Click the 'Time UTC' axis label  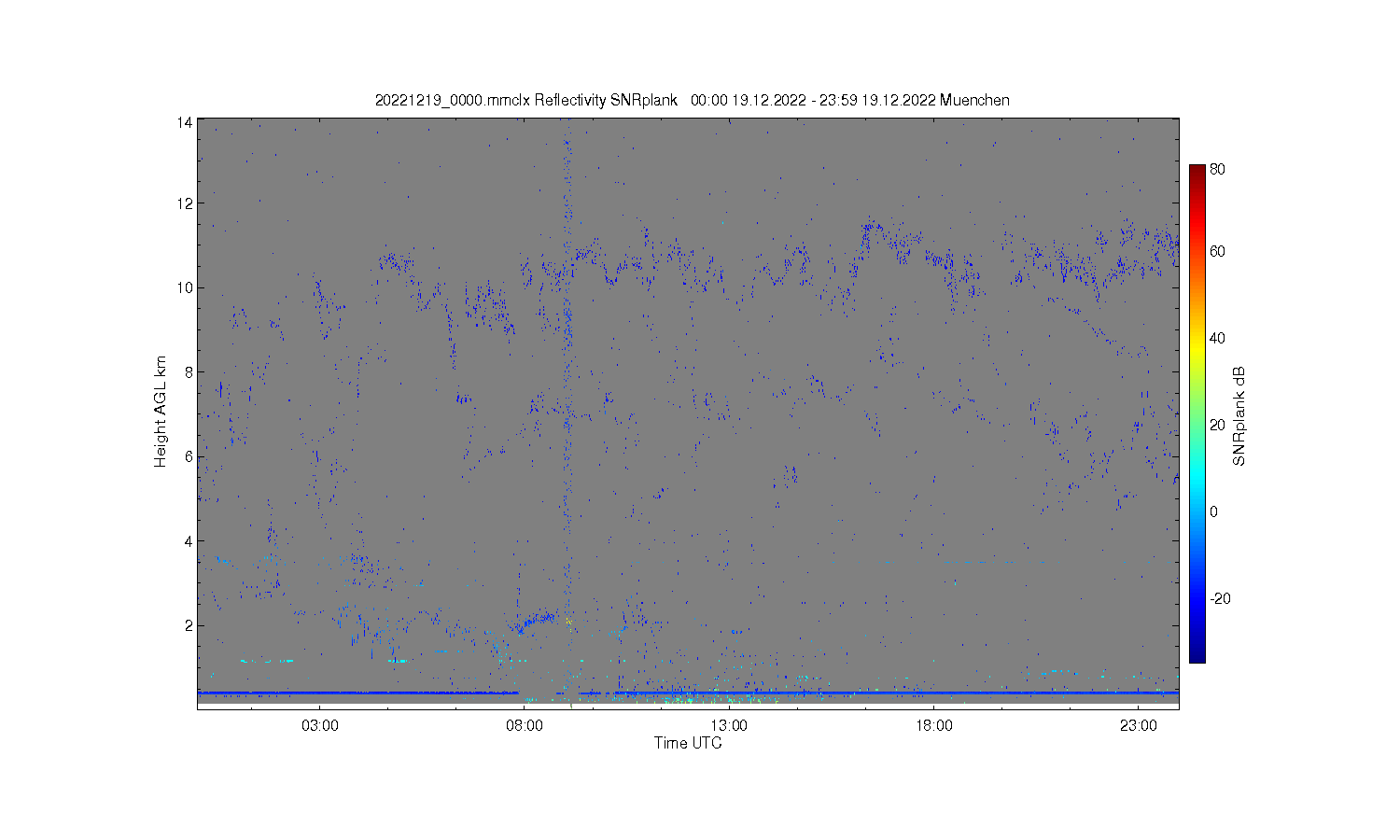(x=688, y=743)
